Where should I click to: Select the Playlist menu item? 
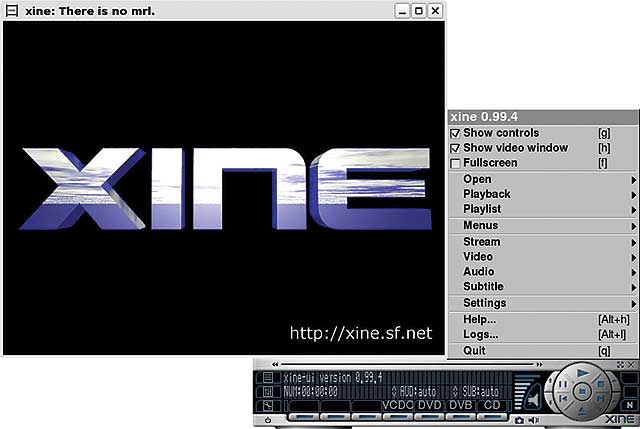pos(543,209)
